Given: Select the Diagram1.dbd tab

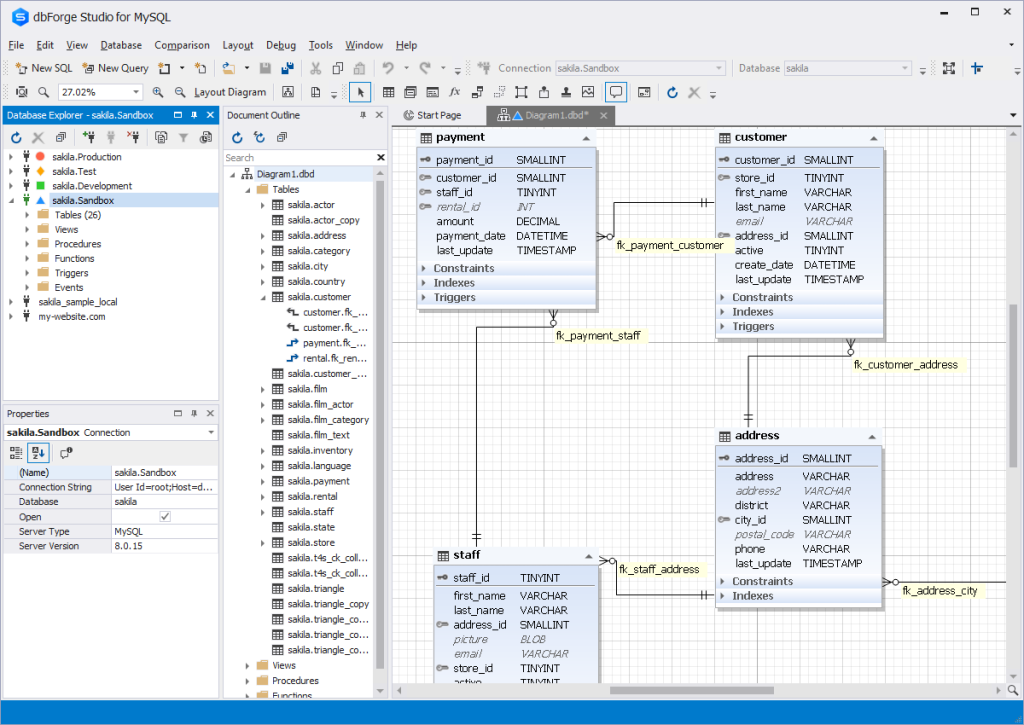Looking at the screenshot, I should click(549, 115).
